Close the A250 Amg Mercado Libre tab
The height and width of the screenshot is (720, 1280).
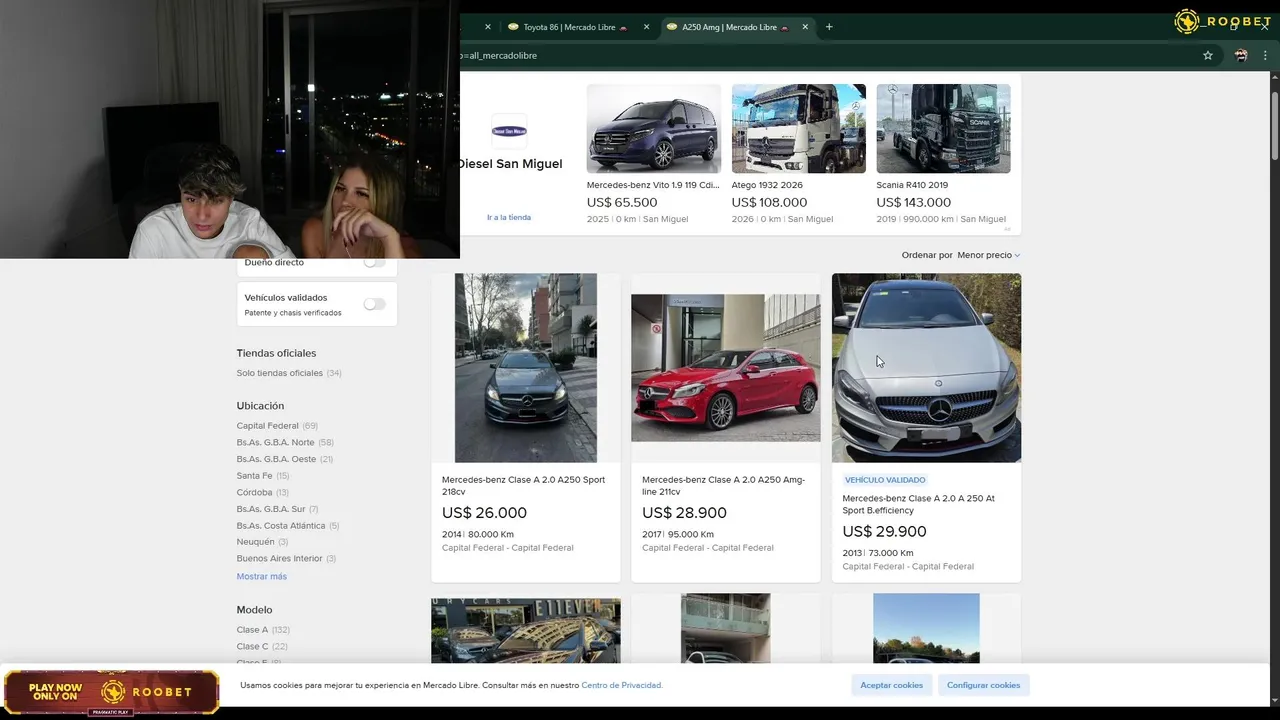pyautogui.click(x=805, y=27)
